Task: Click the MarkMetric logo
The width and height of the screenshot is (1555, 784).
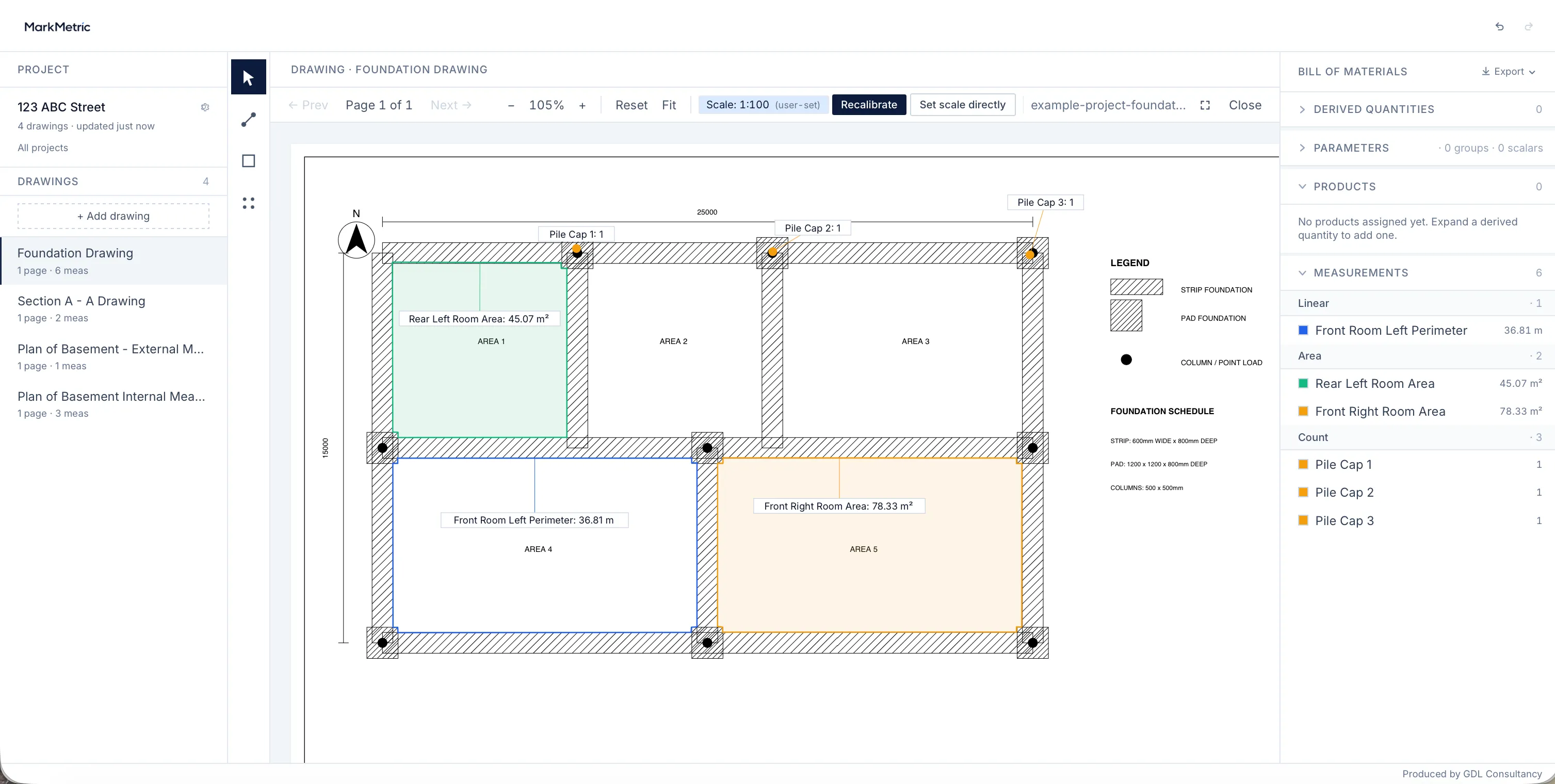Action: tap(57, 26)
